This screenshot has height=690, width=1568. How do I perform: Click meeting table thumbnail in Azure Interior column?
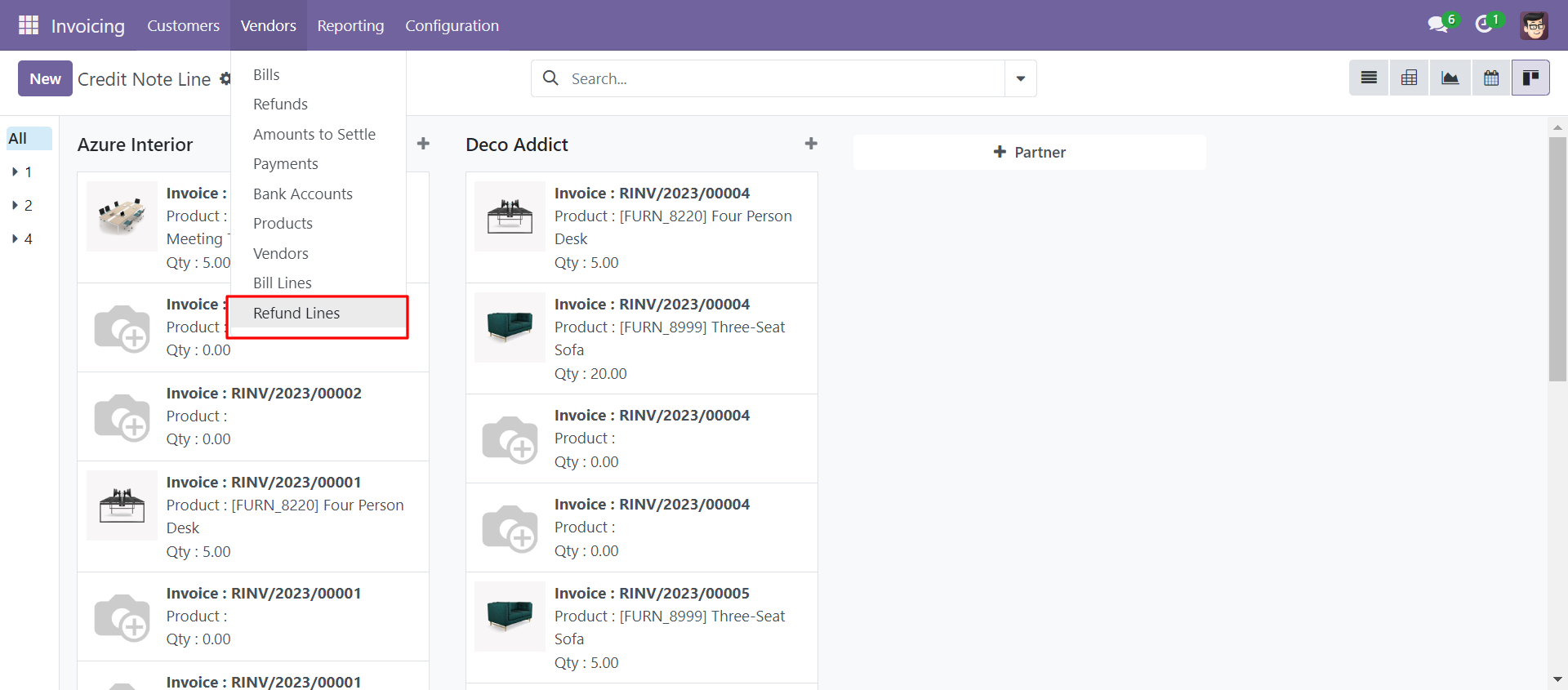(122, 216)
